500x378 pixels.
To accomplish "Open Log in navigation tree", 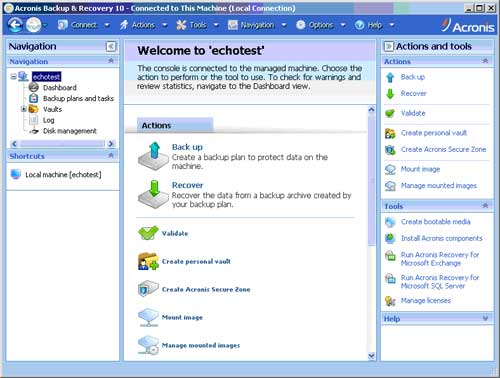I will click(48, 120).
